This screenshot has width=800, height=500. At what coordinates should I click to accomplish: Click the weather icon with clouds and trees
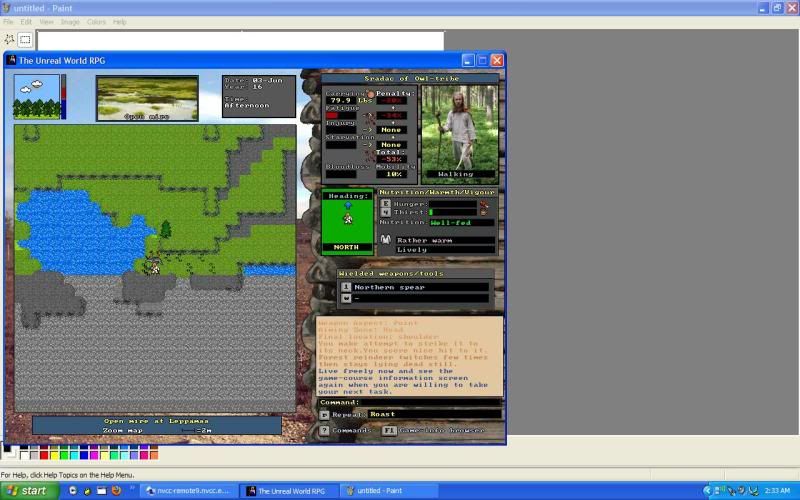point(37,97)
